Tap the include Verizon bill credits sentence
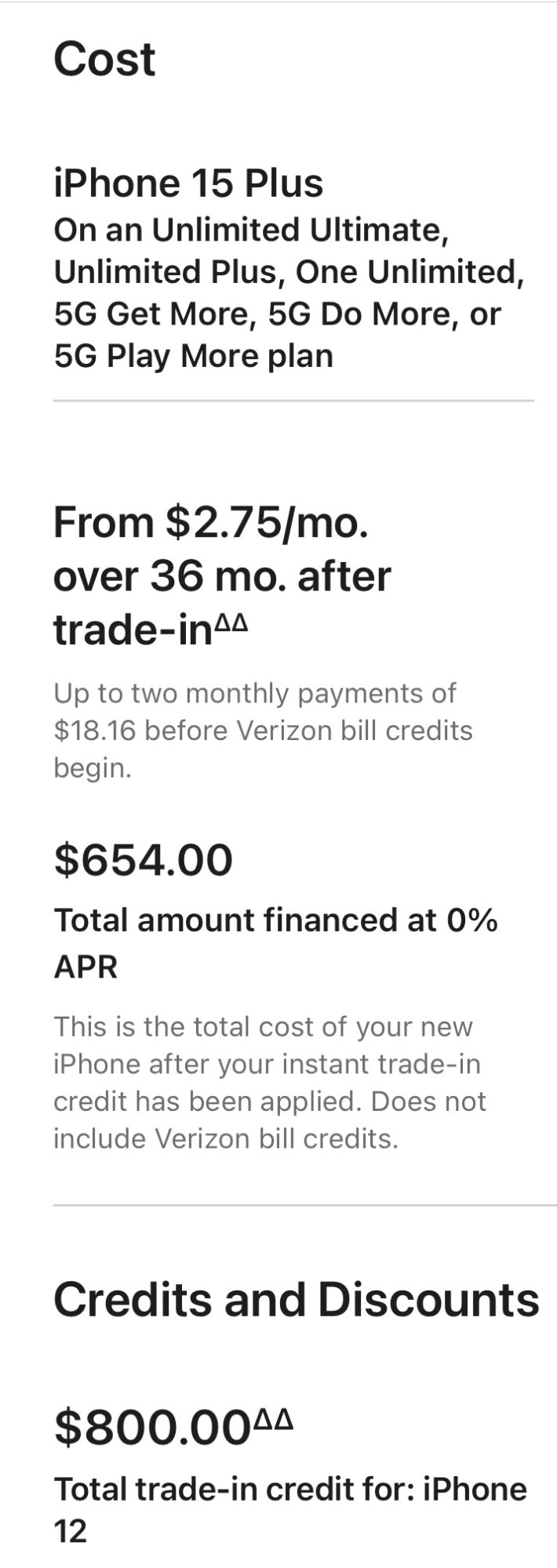Screen dimensions: 557x1568 [226, 1138]
